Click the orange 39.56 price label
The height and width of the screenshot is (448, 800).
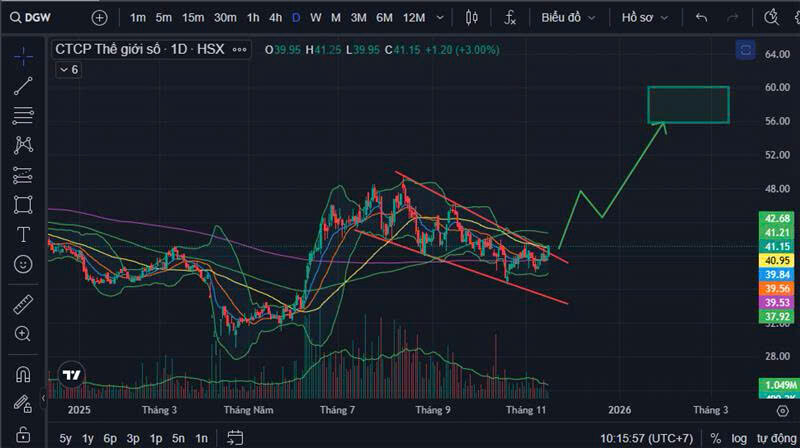click(777, 288)
